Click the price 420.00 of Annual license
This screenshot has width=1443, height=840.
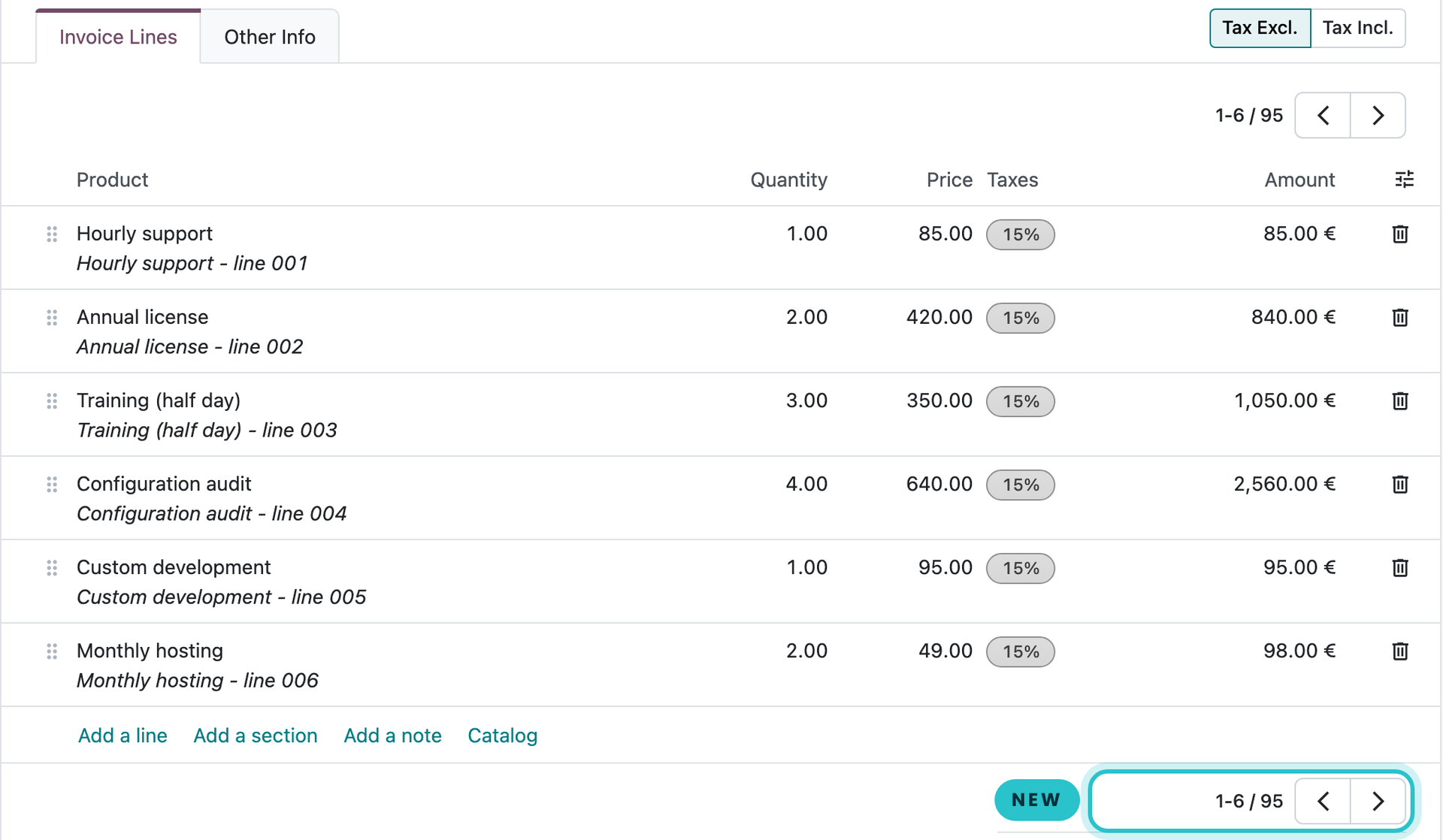coord(939,317)
